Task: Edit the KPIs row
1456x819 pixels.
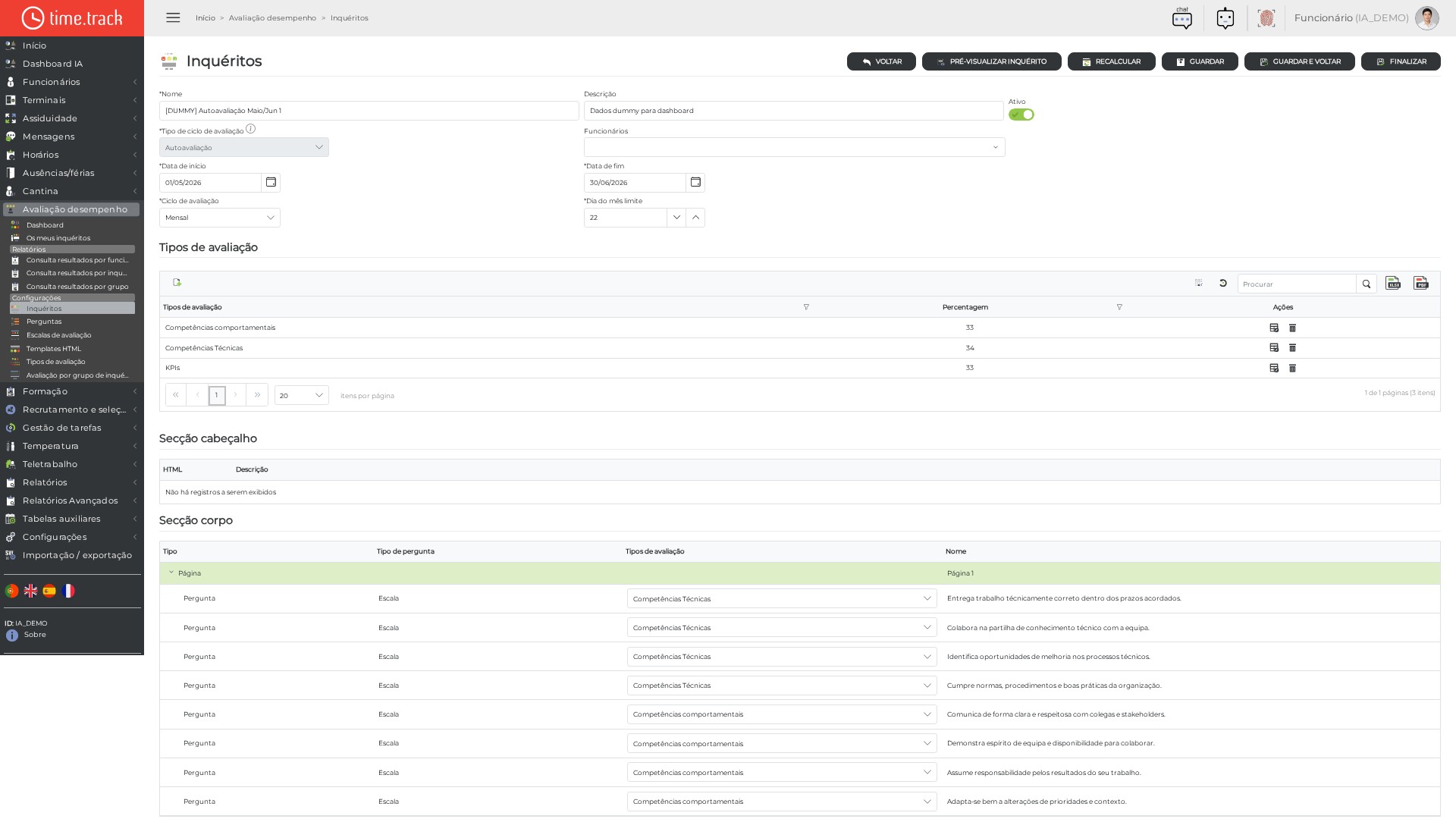Action: tap(1274, 368)
